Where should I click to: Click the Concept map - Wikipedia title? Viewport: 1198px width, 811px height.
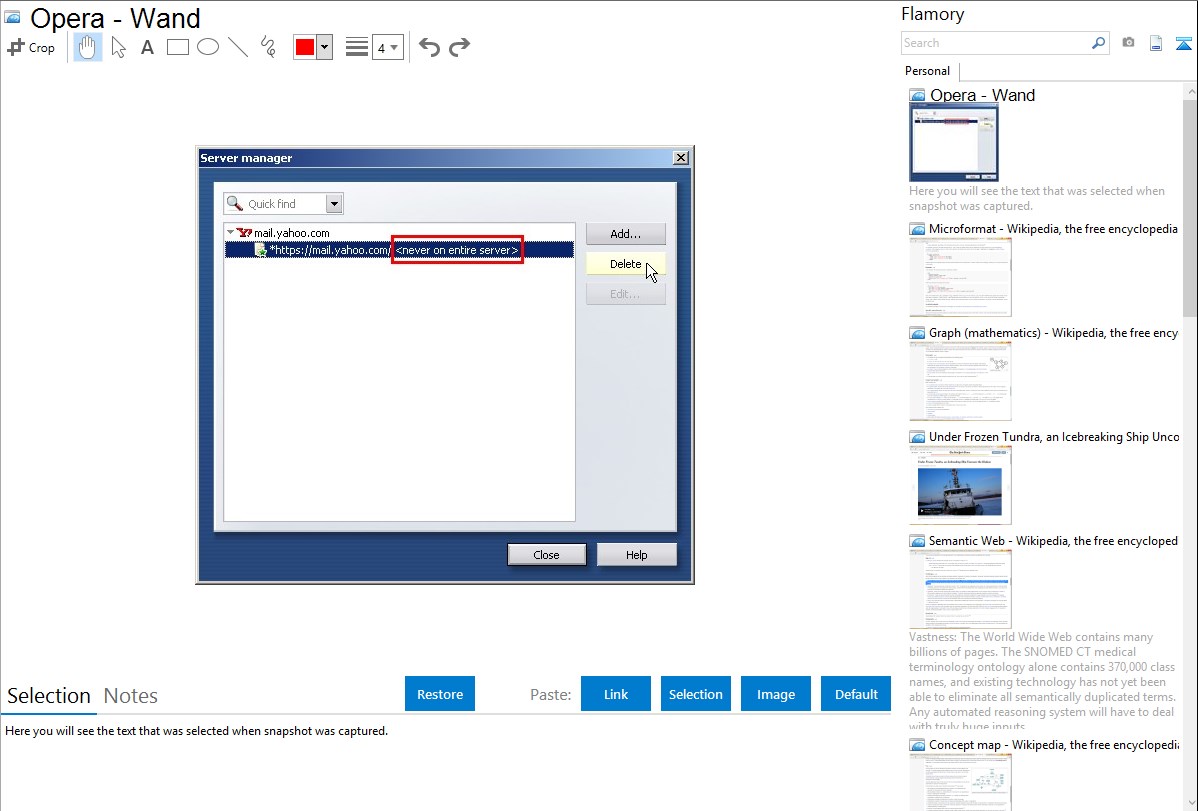tap(1054, 745)
